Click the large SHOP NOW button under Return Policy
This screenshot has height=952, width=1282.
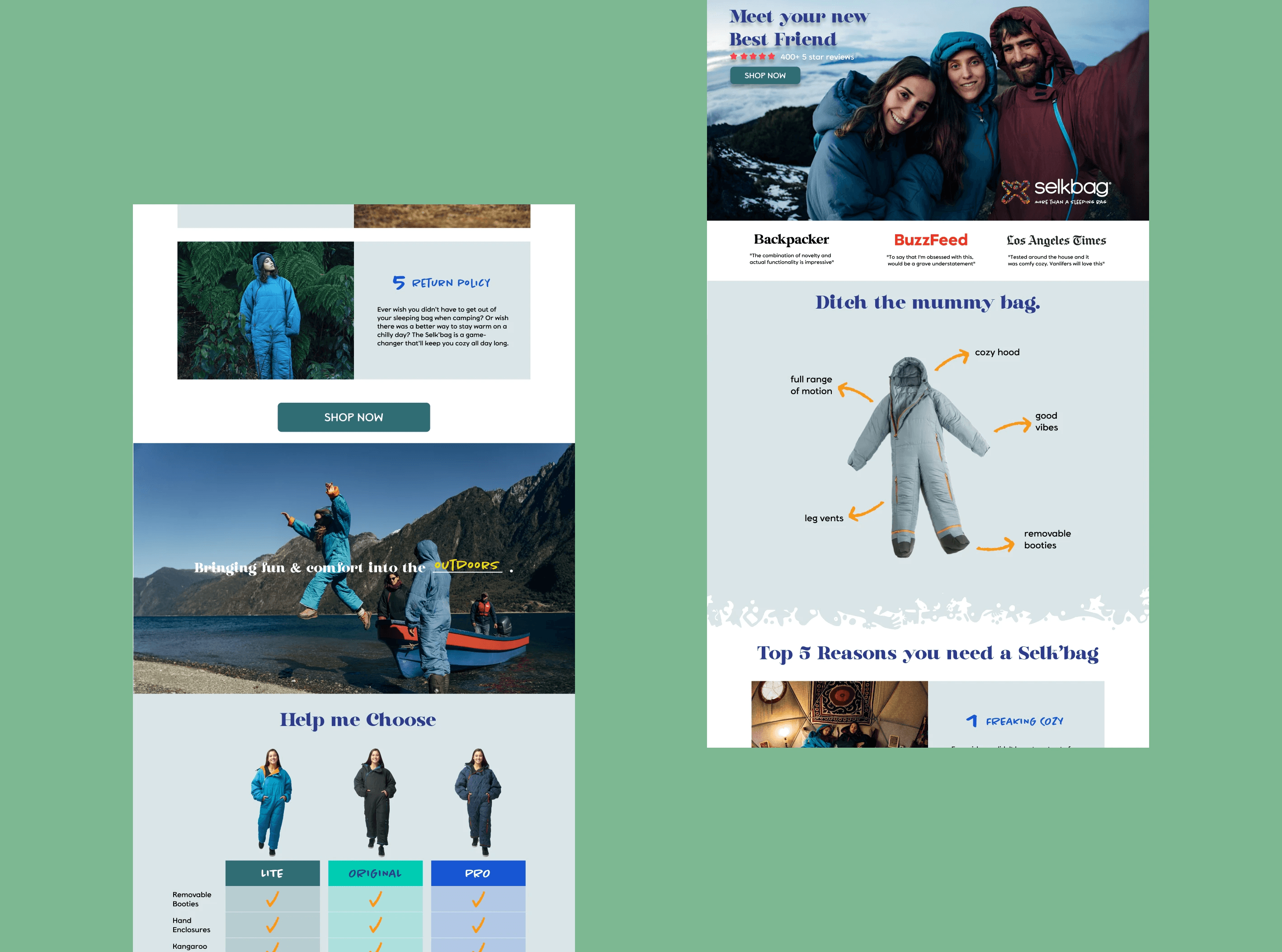coord(354,417)
